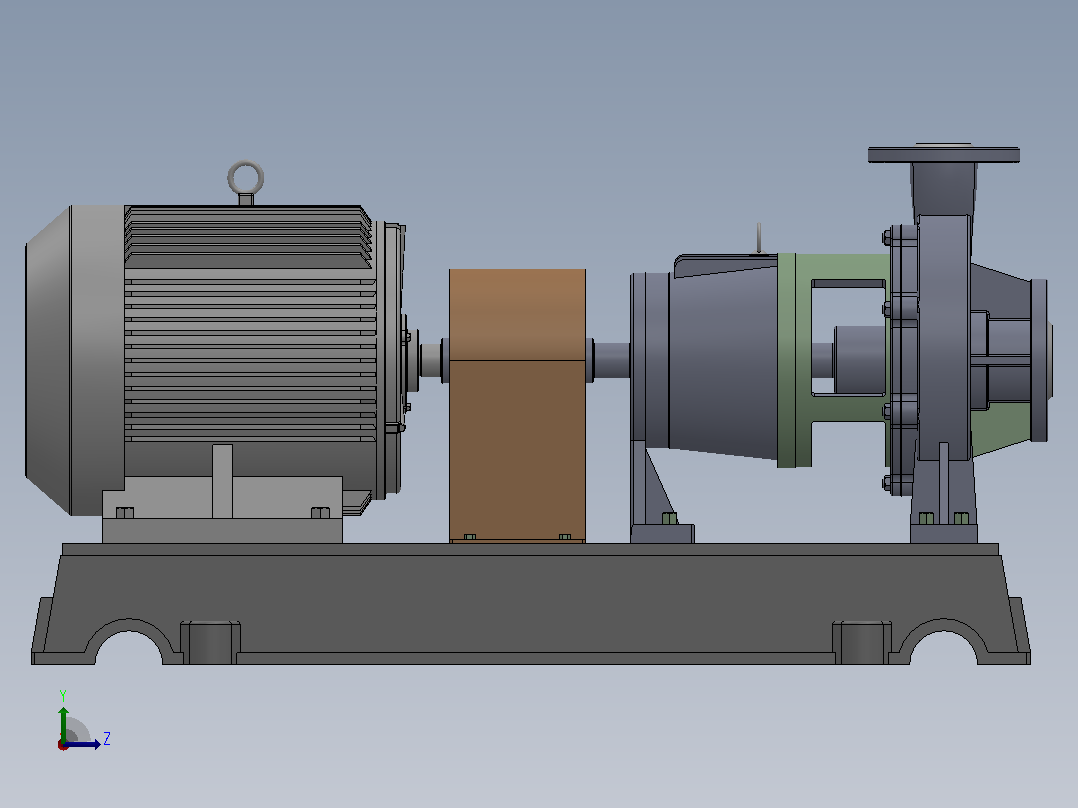The width and height of the screenshot is (1078, 808).
Task: Click the right cylindrical boss on the base plate
Action: [x=861, y=642]
